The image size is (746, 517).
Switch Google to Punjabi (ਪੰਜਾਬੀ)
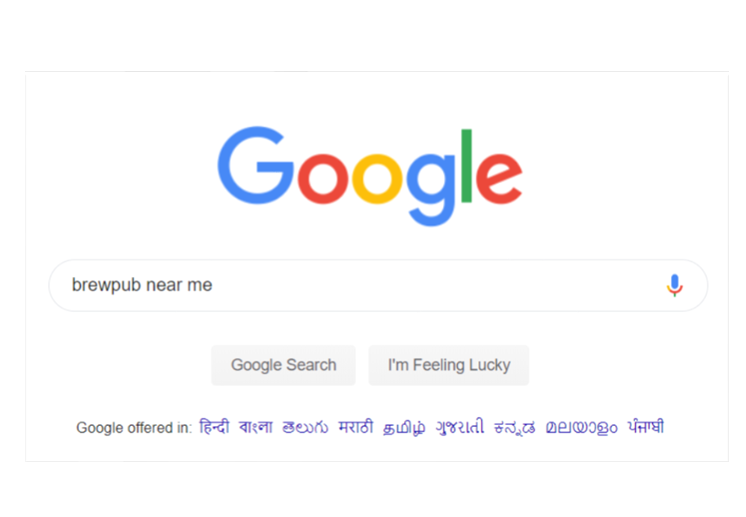646,426
